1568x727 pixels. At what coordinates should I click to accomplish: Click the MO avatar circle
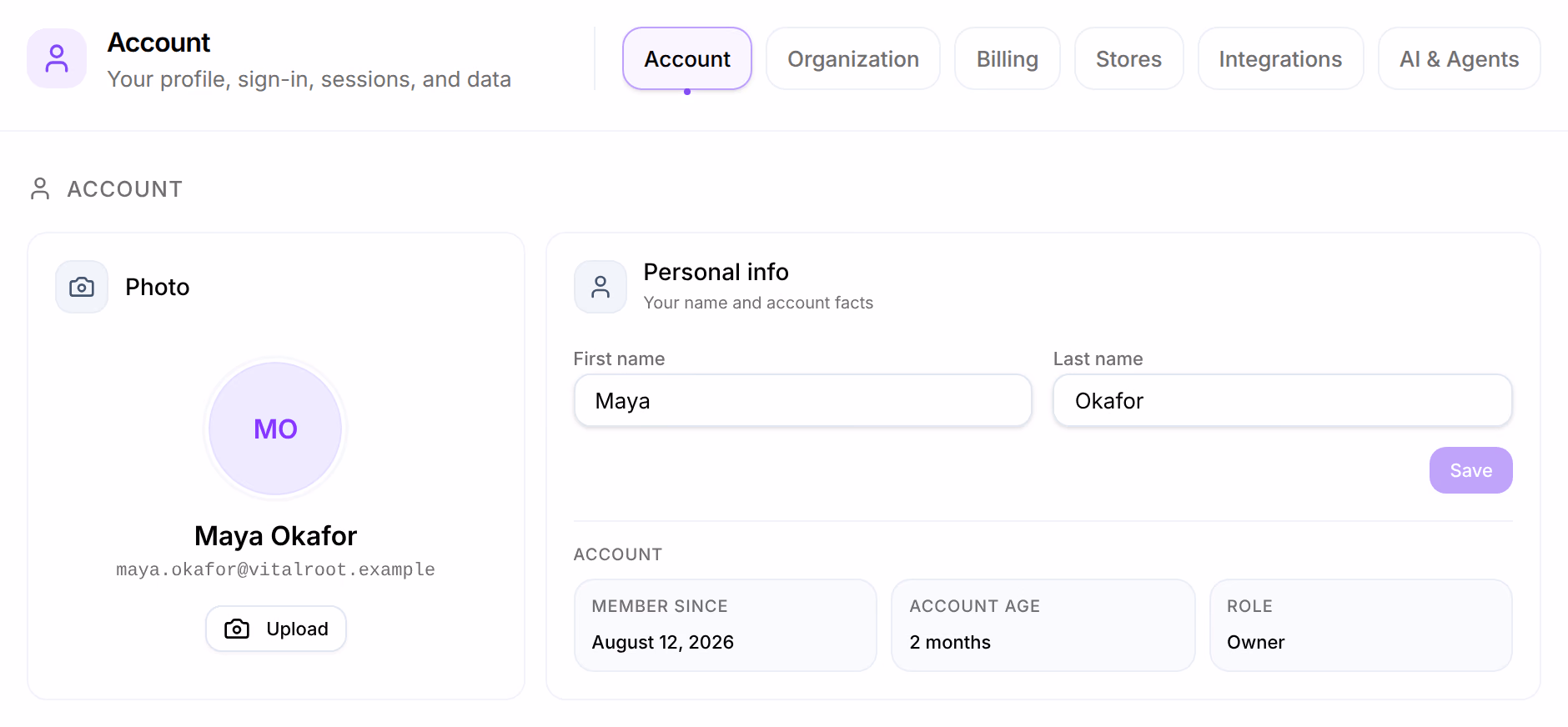[275, 429]
